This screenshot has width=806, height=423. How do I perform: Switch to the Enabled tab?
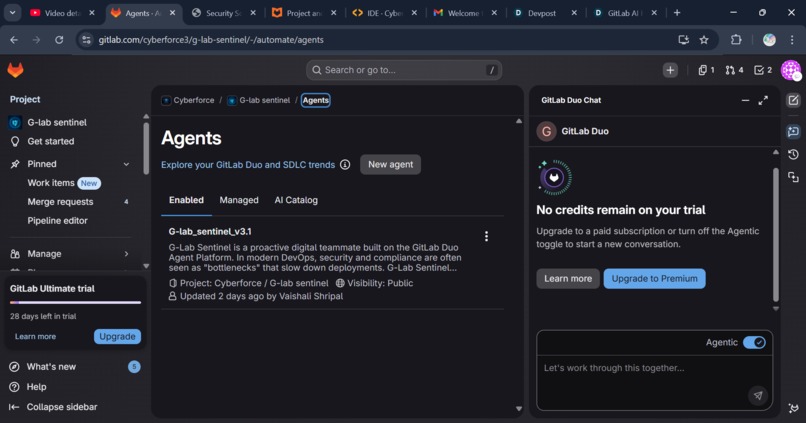point(186,200)
